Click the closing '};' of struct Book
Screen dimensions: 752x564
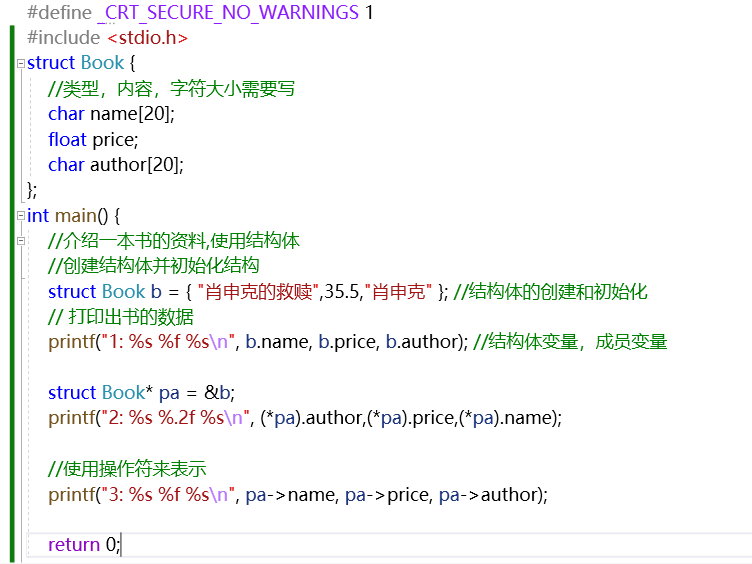click(32, 190)
